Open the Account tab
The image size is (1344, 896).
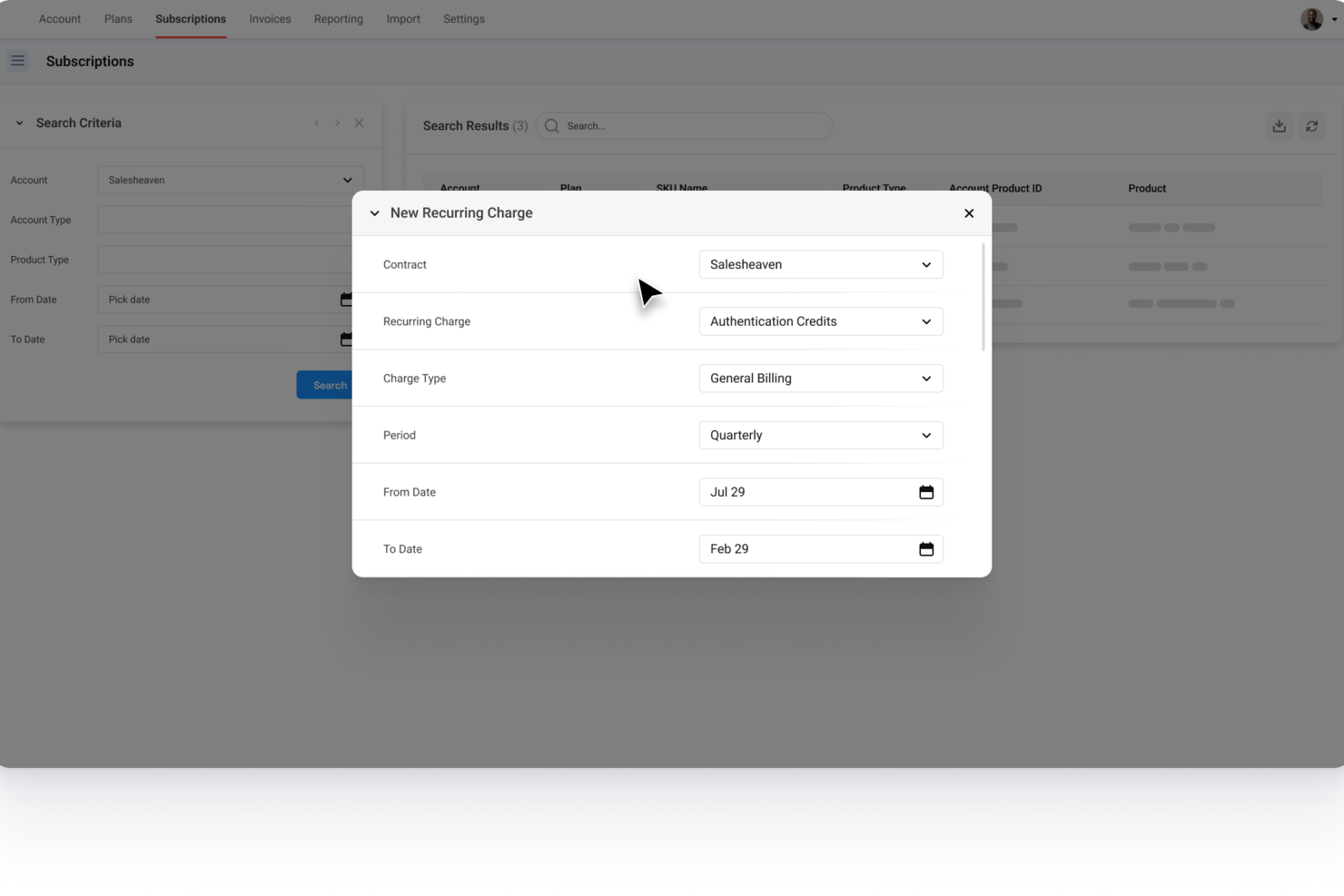[x=60, y=19]
